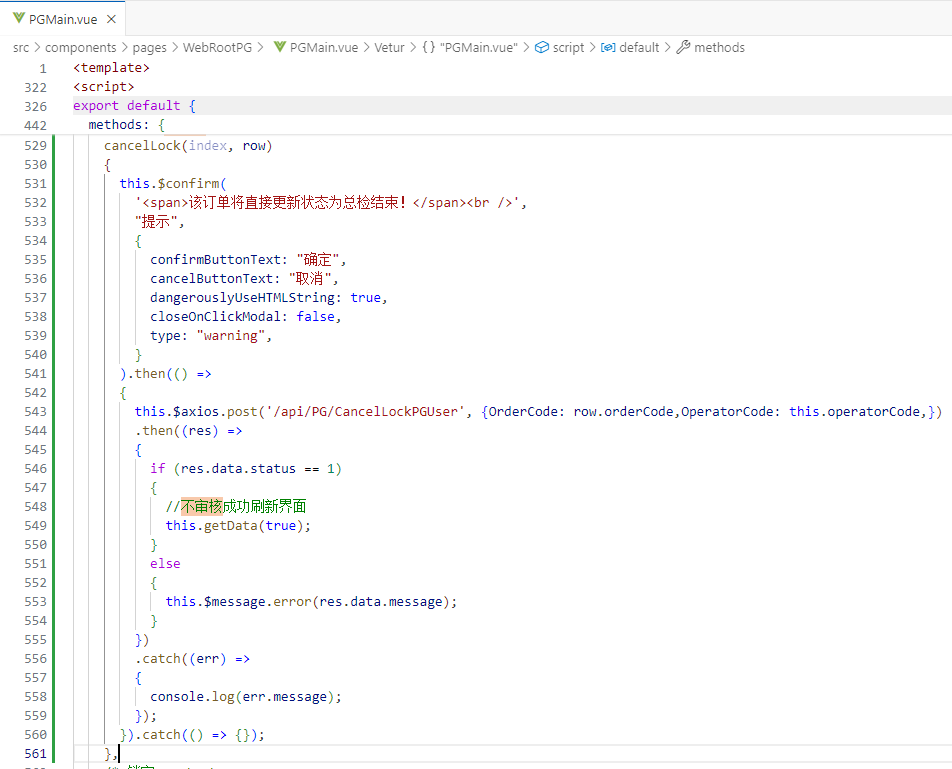Click the Vue icon on PGMain.vue tab
This screenshot has width=952, height=769.
[x=19, y=18]
